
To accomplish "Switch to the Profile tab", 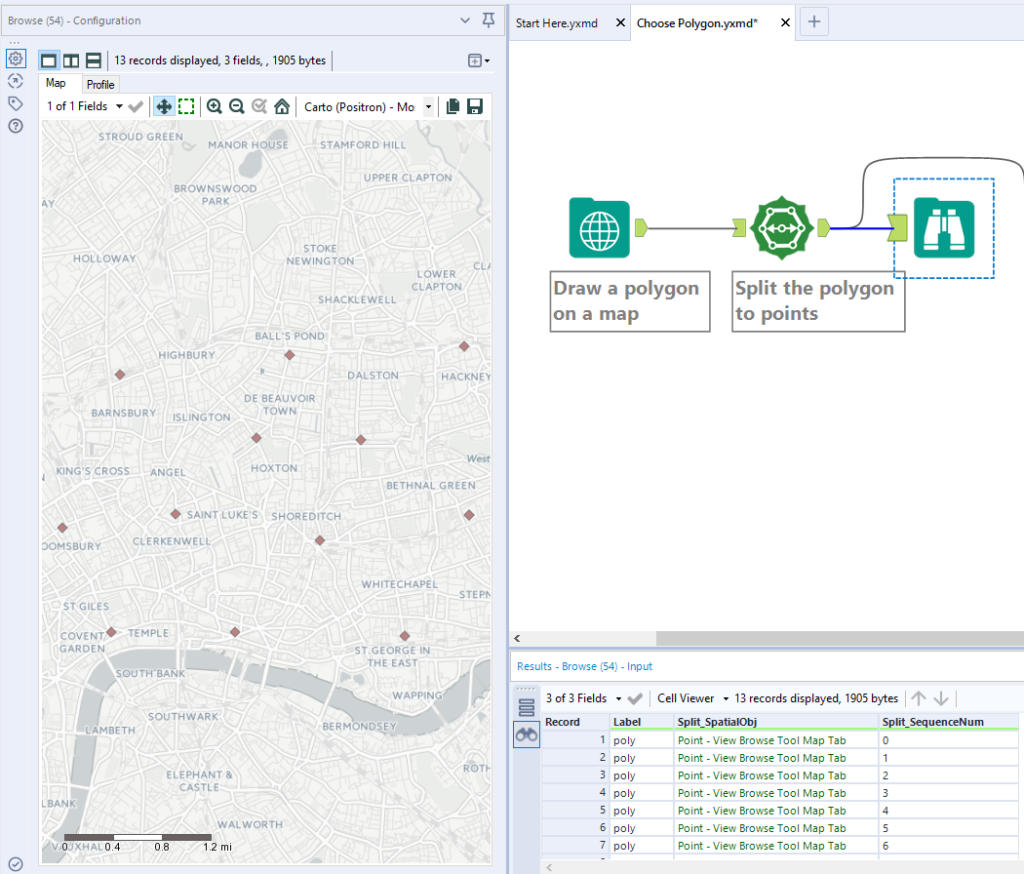I will 100,84.
